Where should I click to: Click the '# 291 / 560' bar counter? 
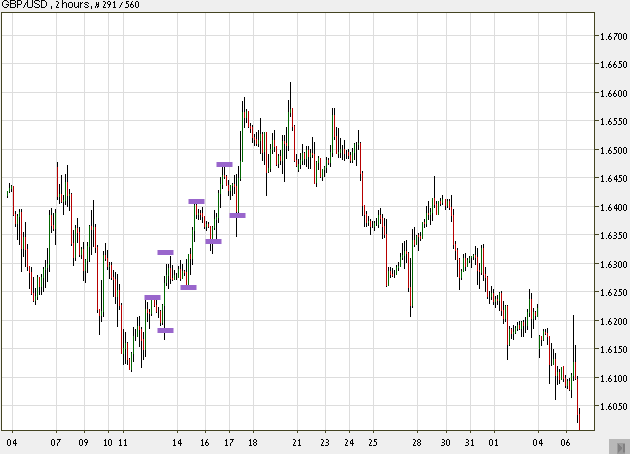(x=117, y=5)
